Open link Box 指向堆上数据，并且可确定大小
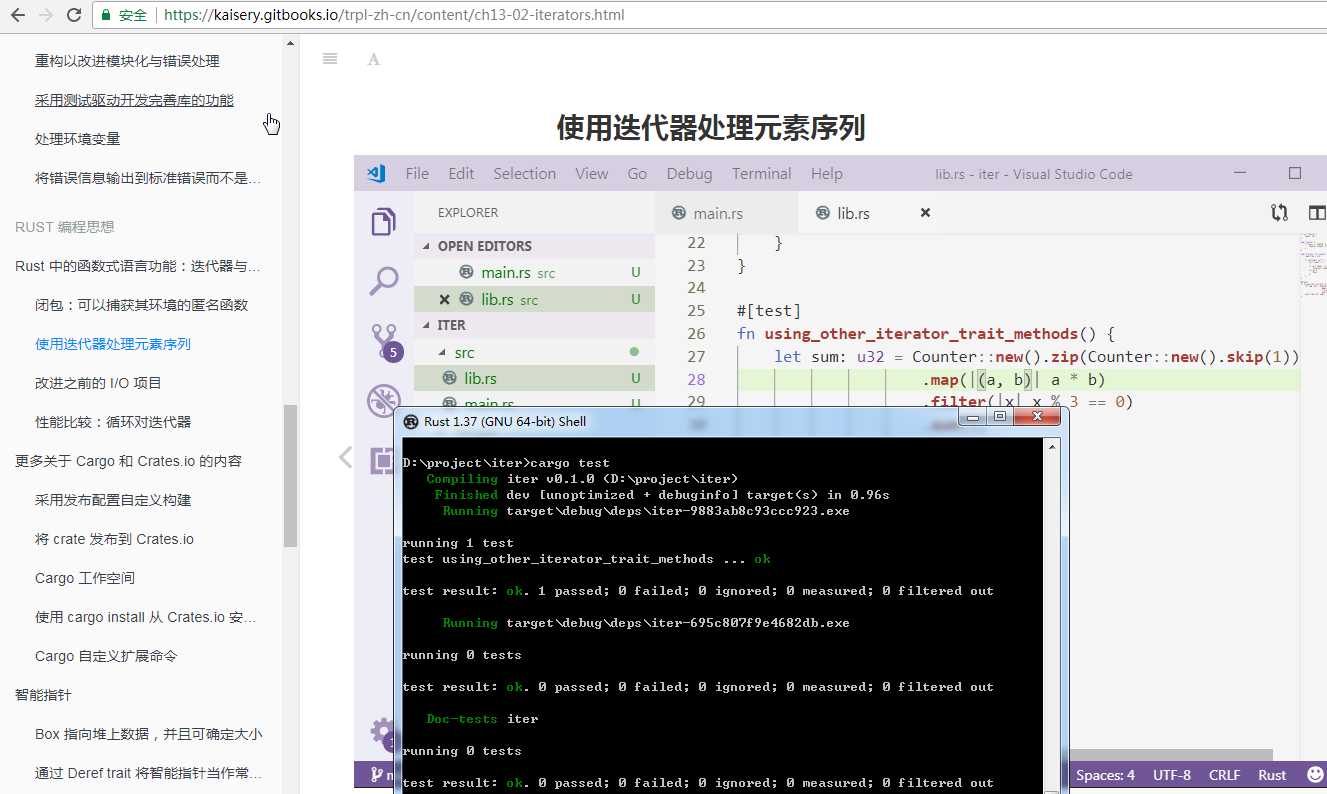 pyautogui.click(x=148, y=734)
